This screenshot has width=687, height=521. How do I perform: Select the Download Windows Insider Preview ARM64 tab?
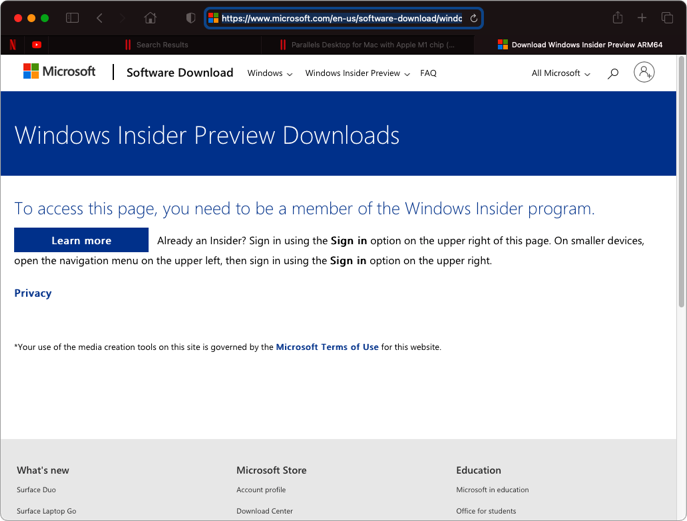pos(580,45)
